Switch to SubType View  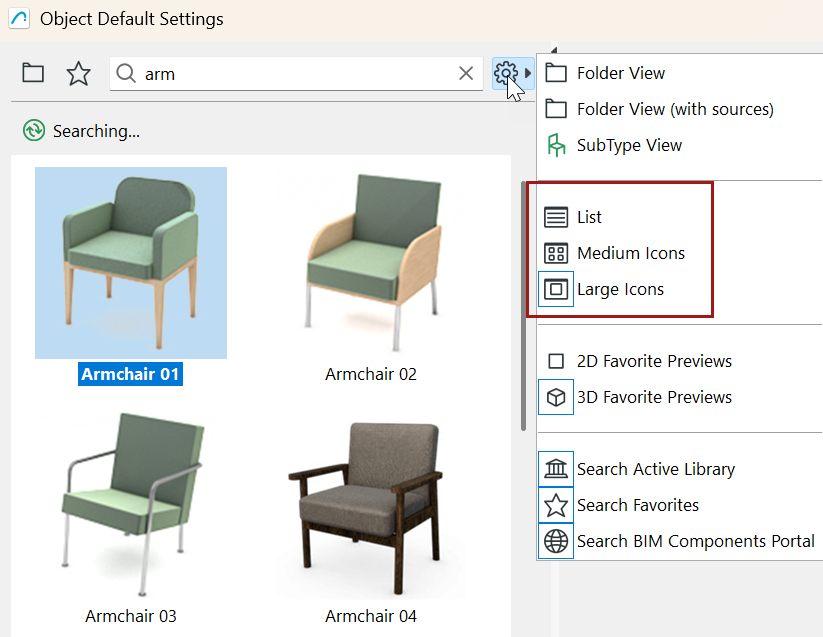coord(629,145)
